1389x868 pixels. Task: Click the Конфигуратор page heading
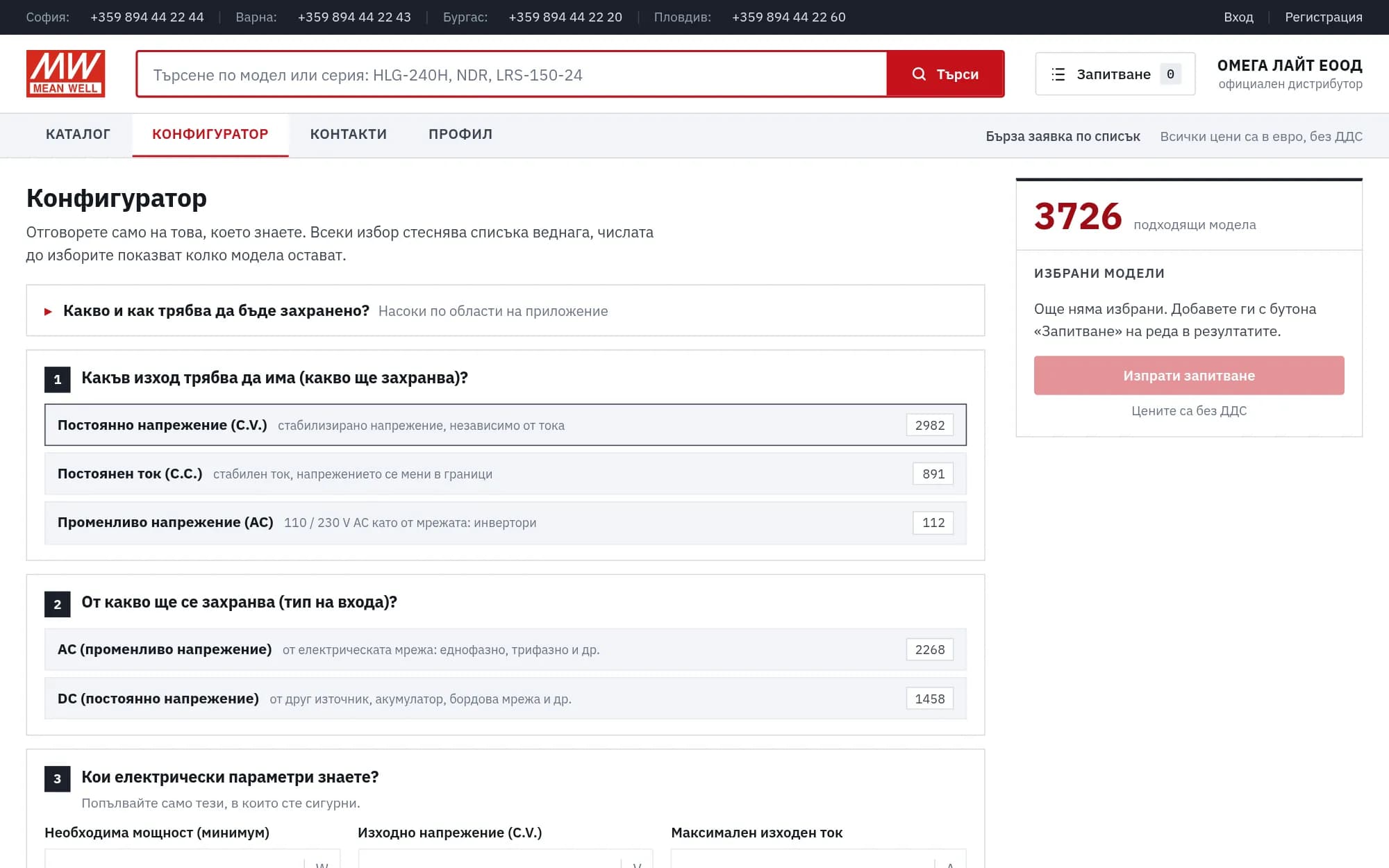(x=117, y=199)
